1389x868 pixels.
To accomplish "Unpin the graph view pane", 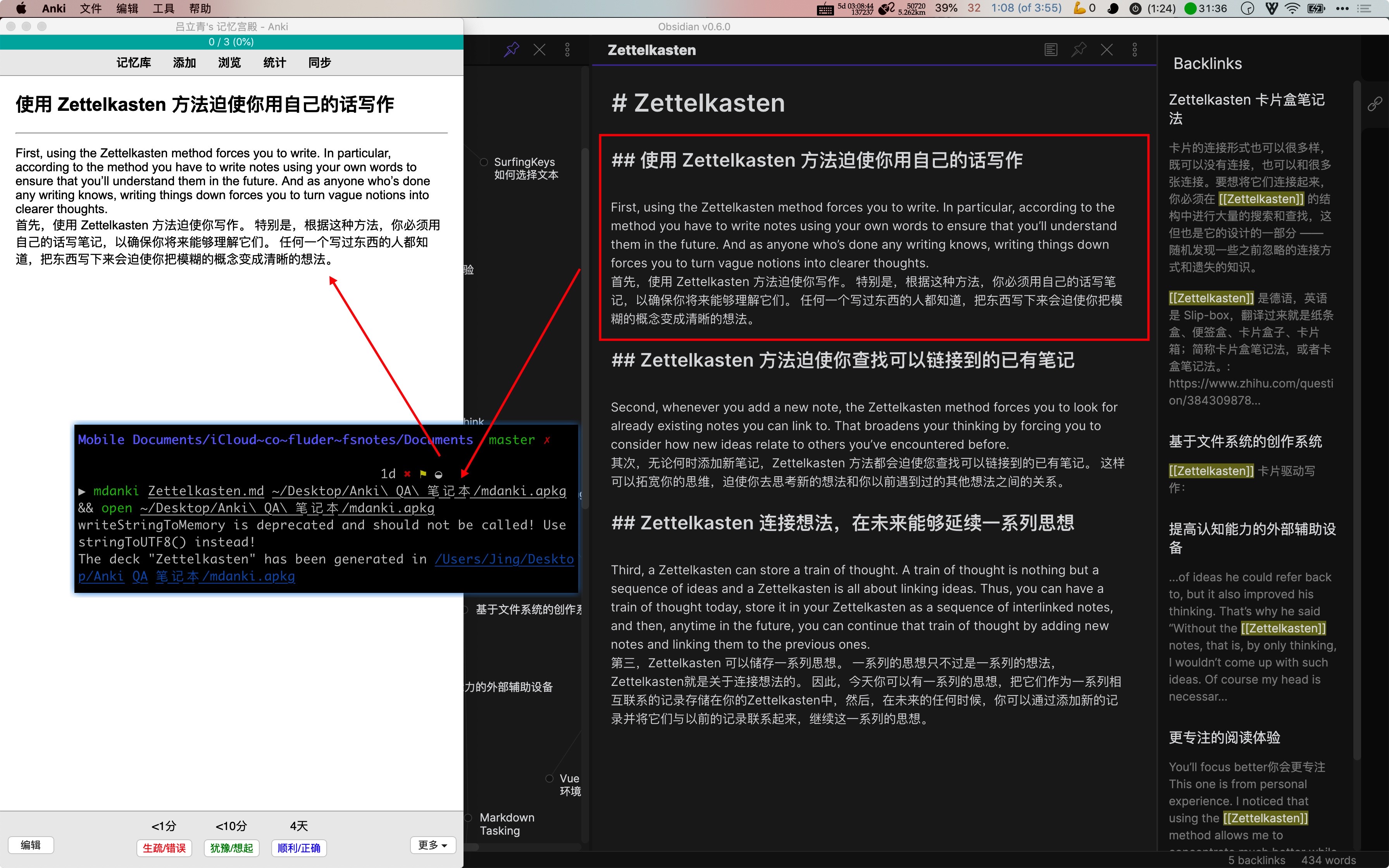I will [510, 49].
